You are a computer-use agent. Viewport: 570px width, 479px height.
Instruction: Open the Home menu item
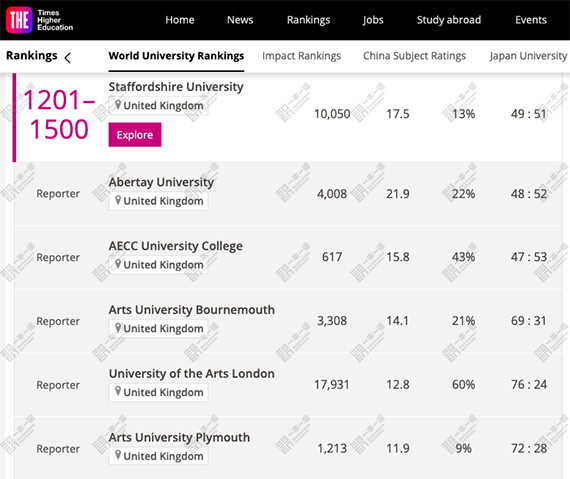[x=180, y=20]
